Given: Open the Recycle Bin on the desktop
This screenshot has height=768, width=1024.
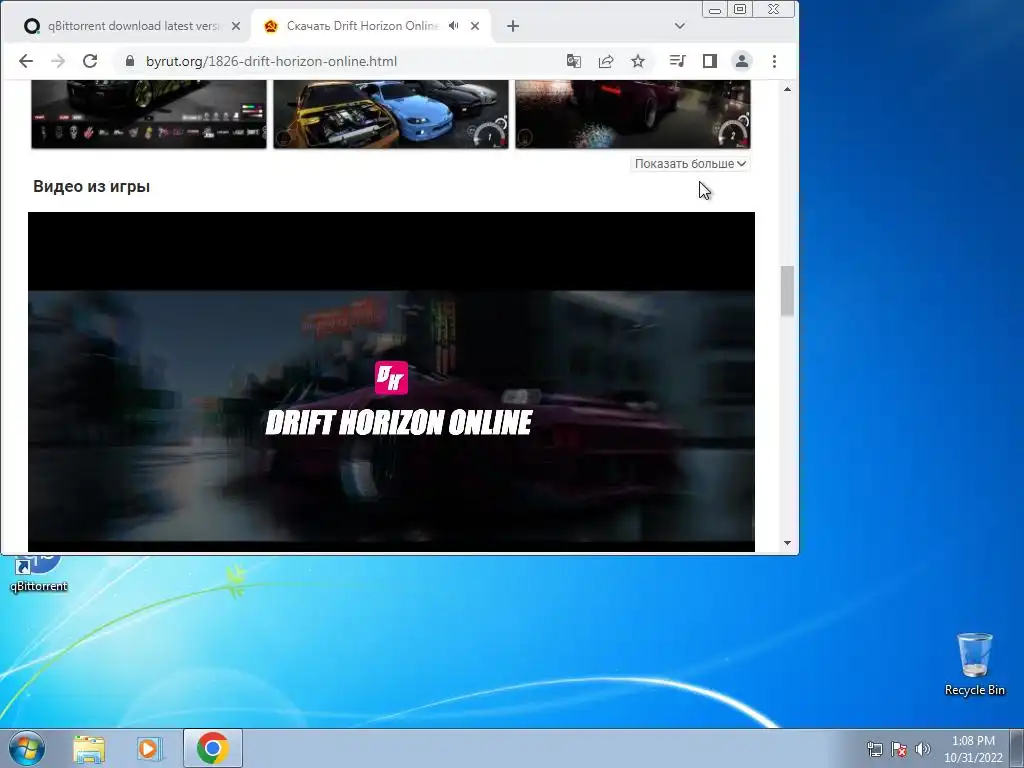Looking at the screenshot, I should point(974,664).
